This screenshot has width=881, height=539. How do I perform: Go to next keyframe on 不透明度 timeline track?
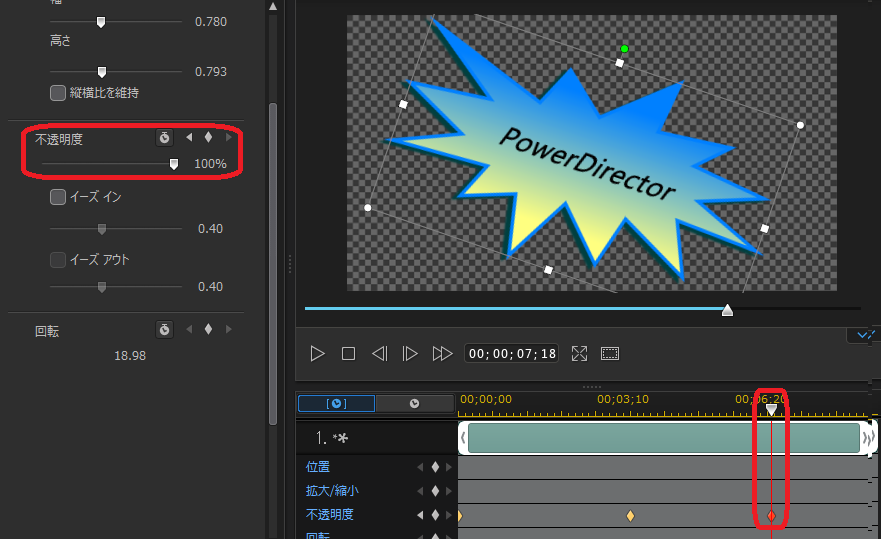point(448,515)
